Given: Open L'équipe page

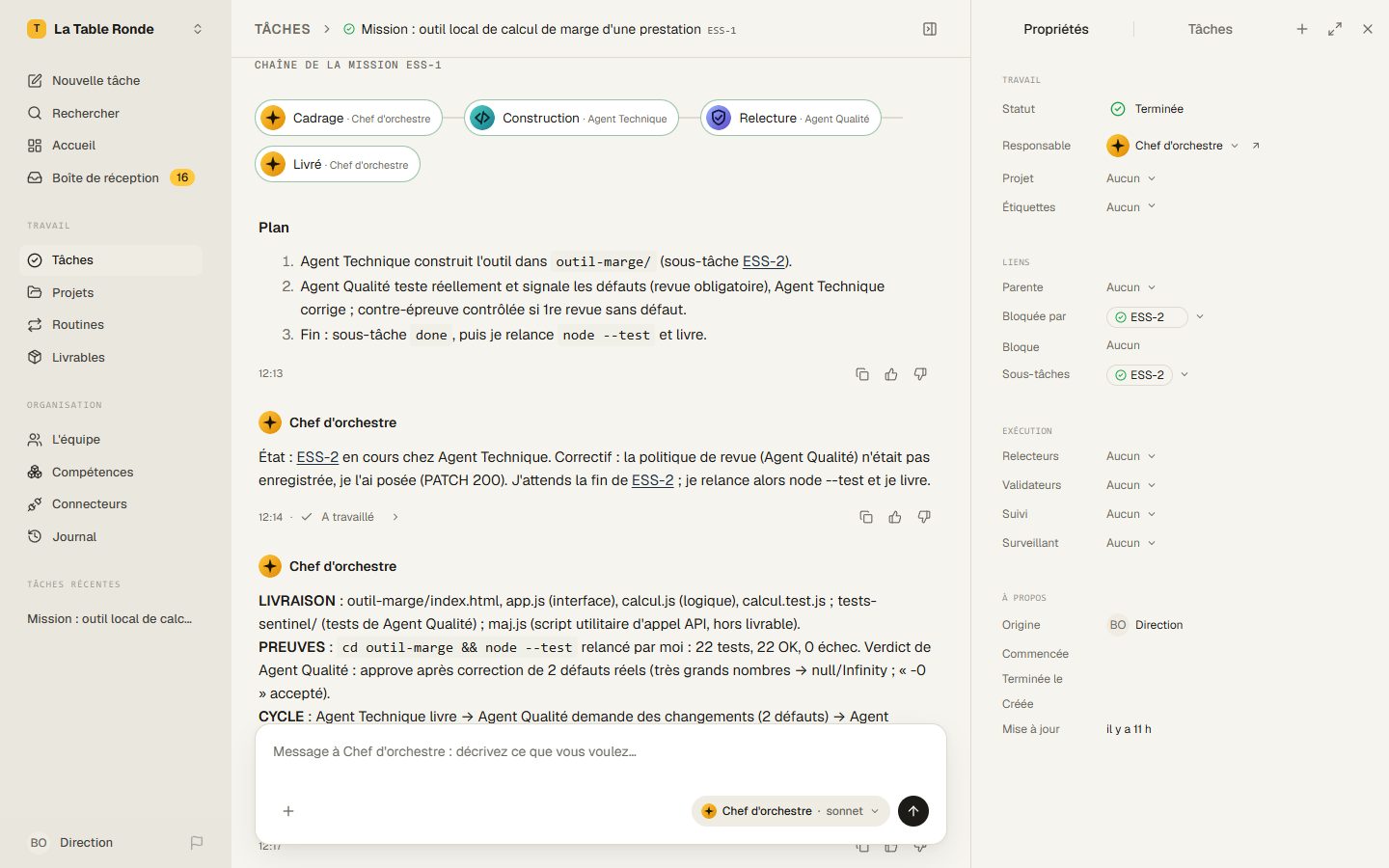Looking at the screenshot, I should point(111,439).
